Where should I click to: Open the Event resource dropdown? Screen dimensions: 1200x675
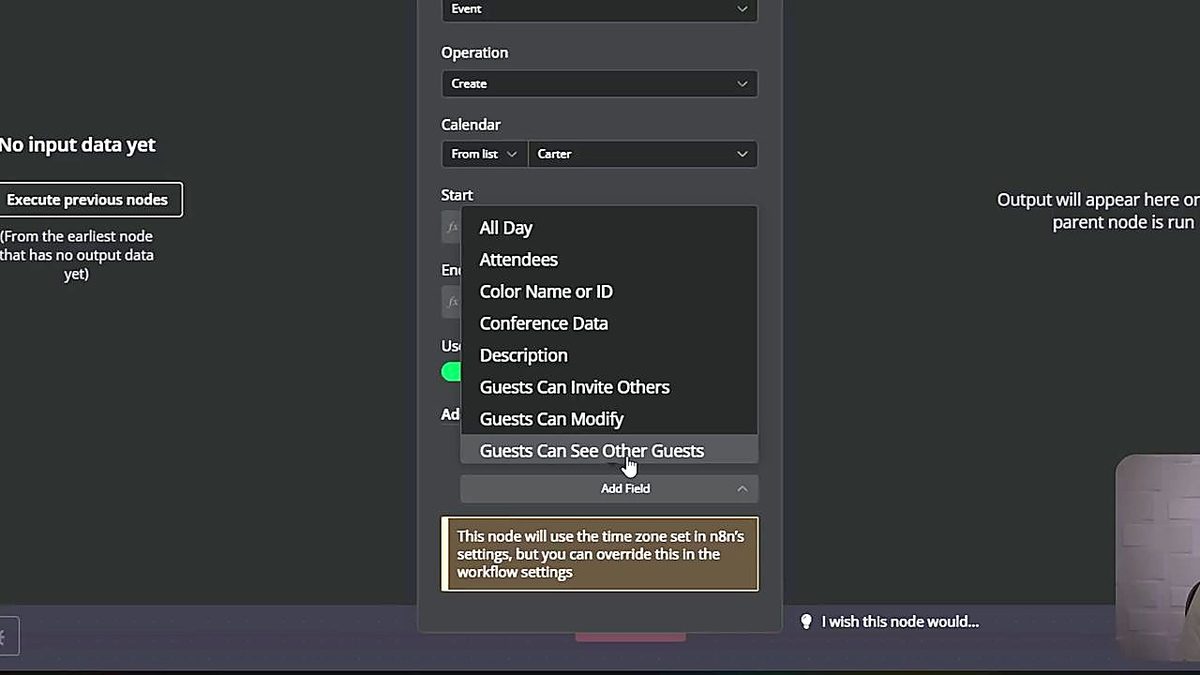[599, 10]
